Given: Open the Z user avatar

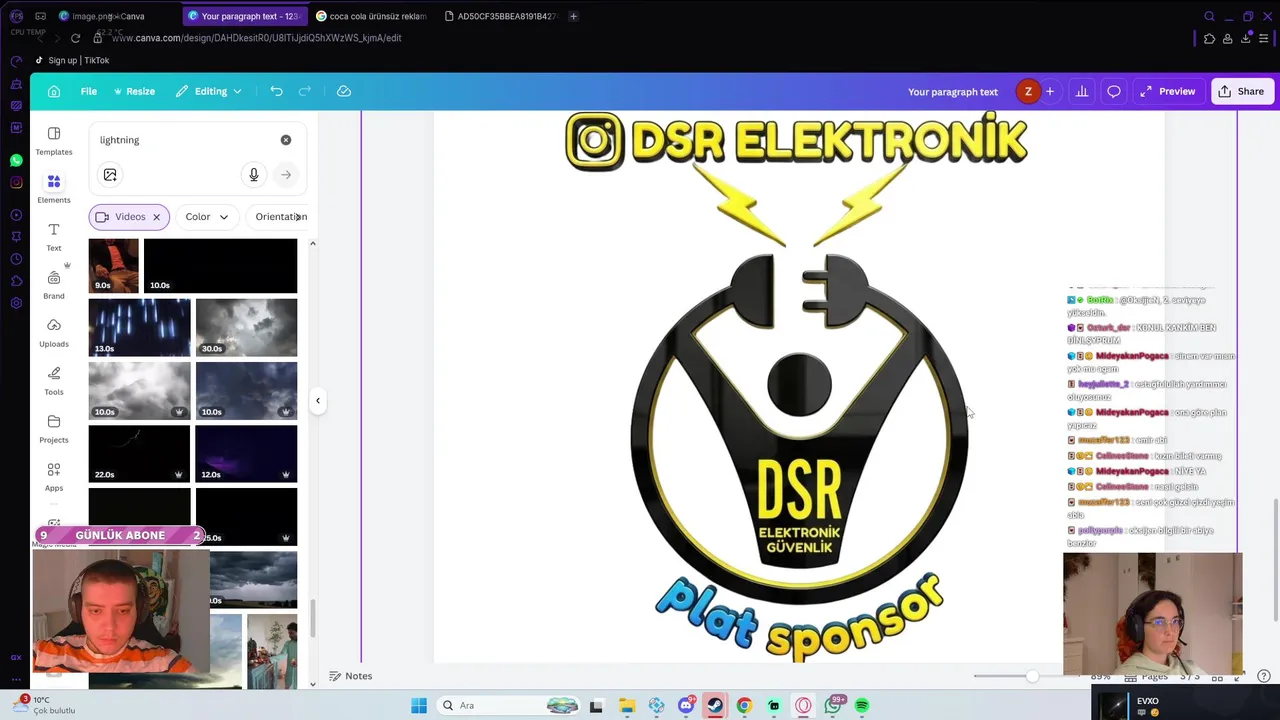Looking at the screenshot, I should pyautogui.click(x=1028, y=91).
